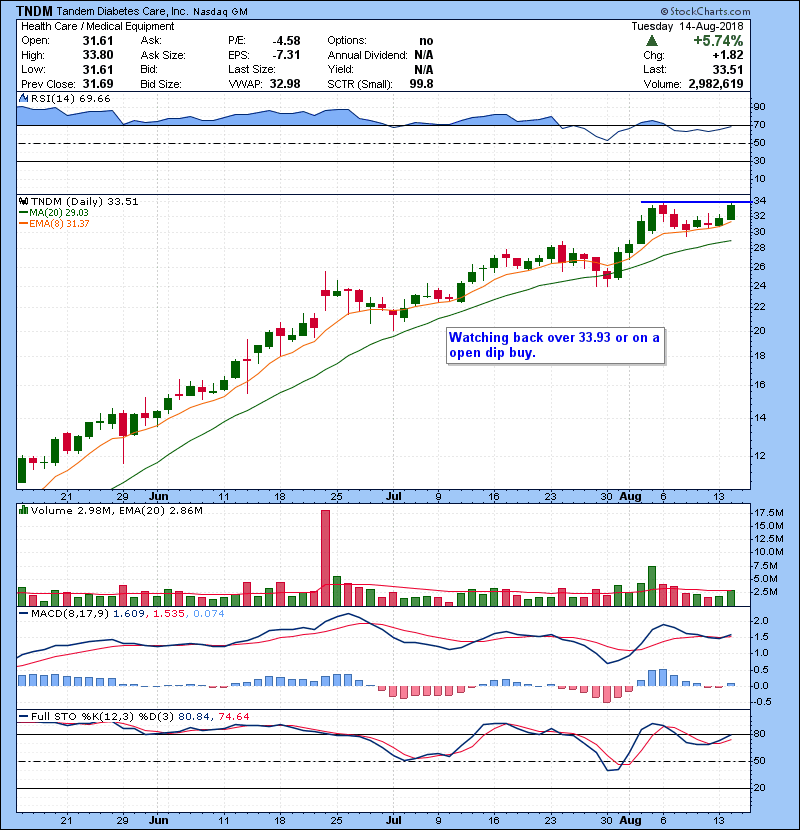Click the 34 label on price axis
This screenshot has height=830, width=800.
pyautogui.click(x=760, y=201)
